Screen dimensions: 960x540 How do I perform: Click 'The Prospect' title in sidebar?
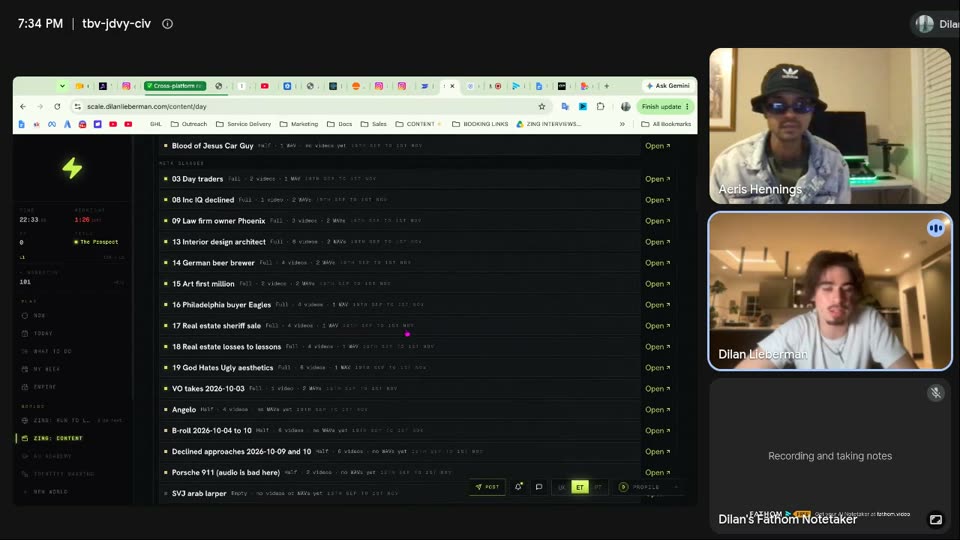(x=99, y=242)
